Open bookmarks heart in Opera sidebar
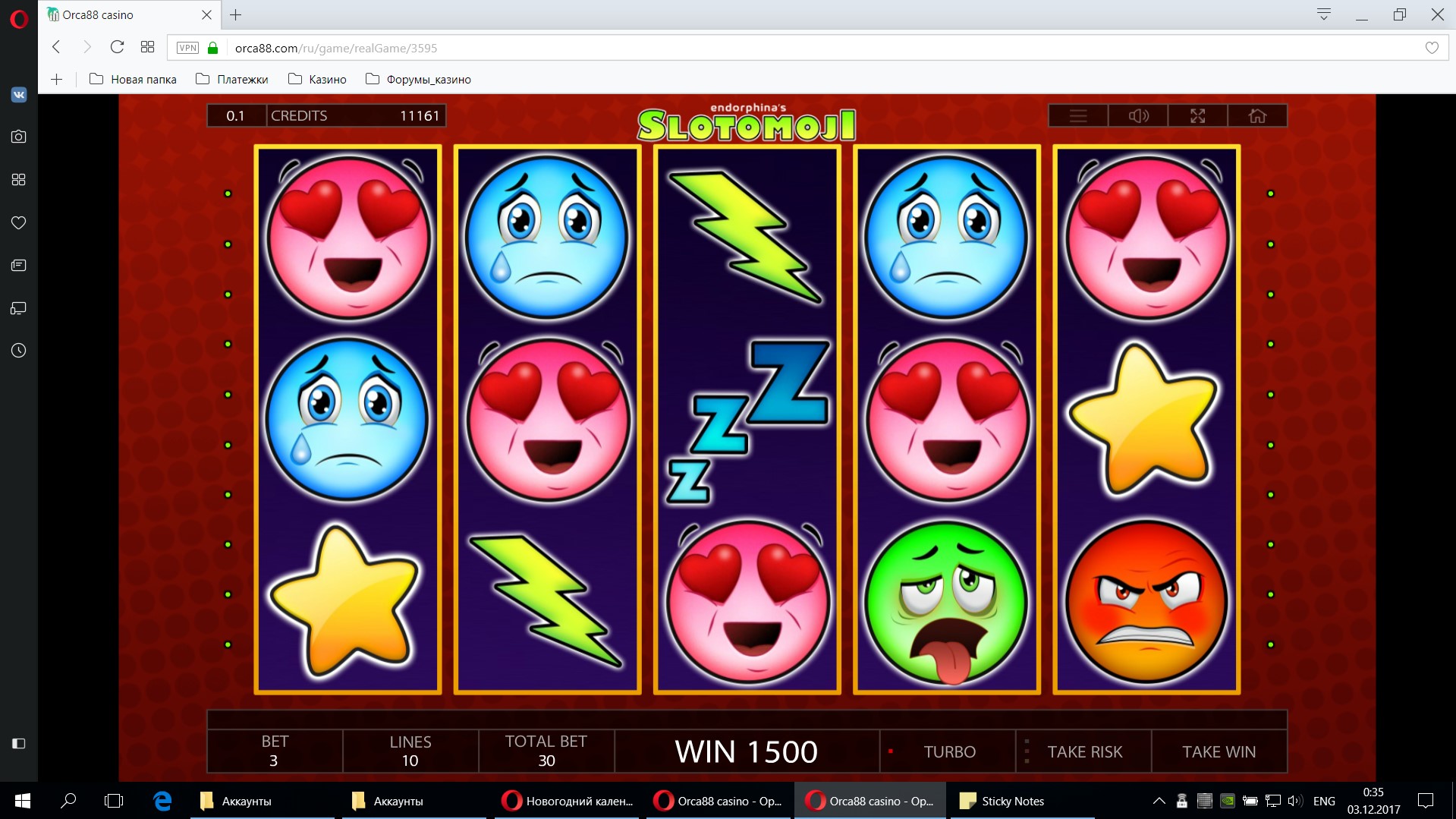Screen dimensions: 1456x819 click(x=19, y=222)
